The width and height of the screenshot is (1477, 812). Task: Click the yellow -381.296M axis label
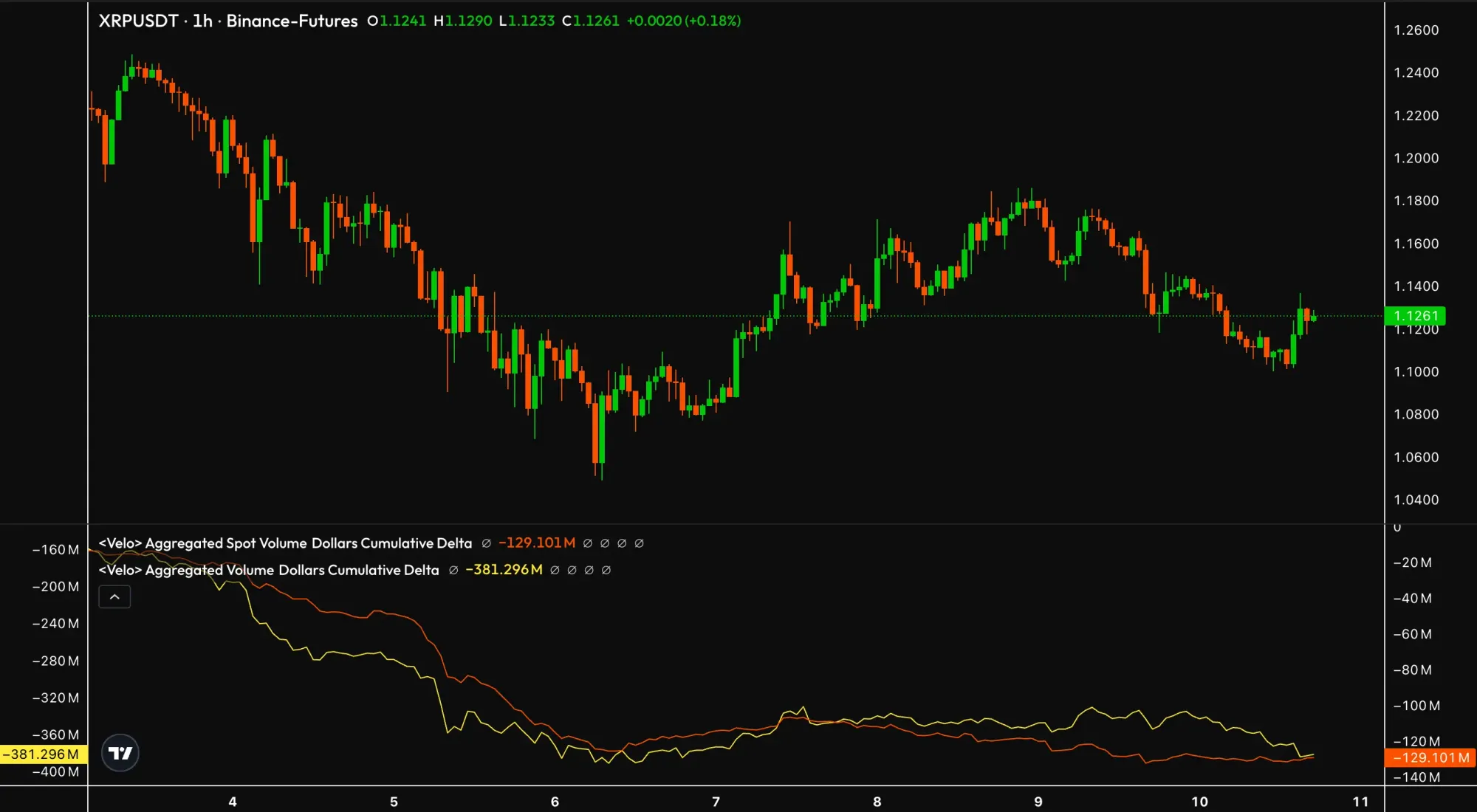pyautogui.click(x=44, y=754)
